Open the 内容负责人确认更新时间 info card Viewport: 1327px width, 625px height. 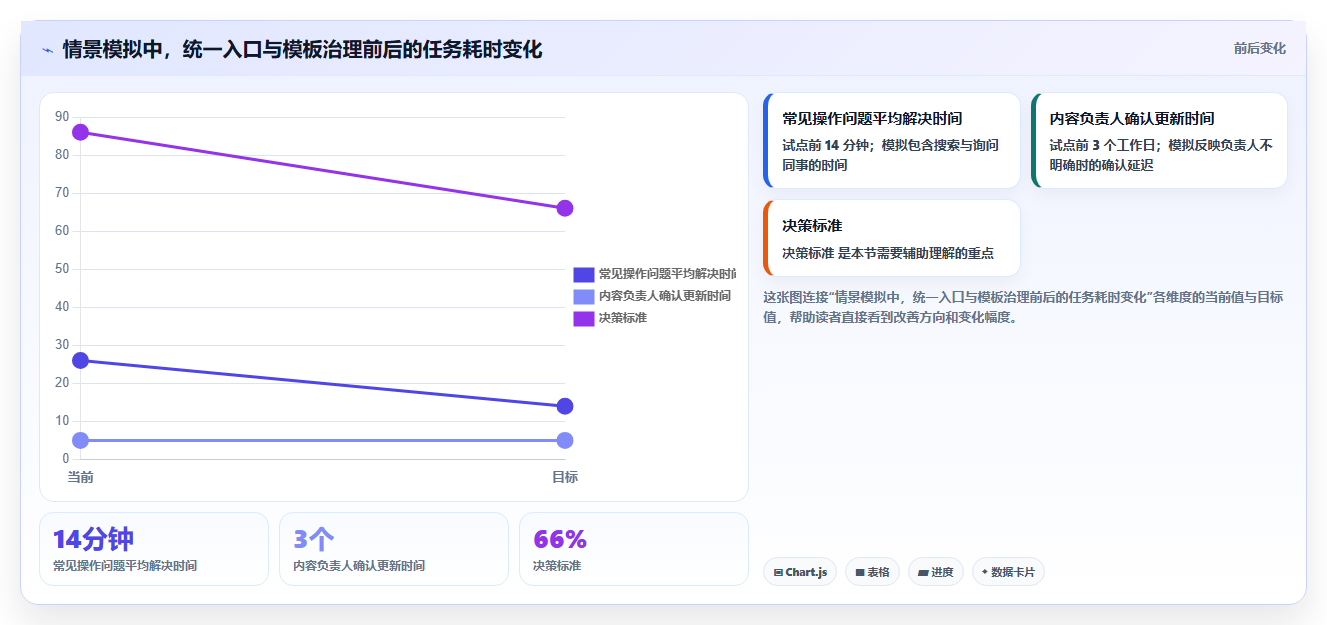1159,141
